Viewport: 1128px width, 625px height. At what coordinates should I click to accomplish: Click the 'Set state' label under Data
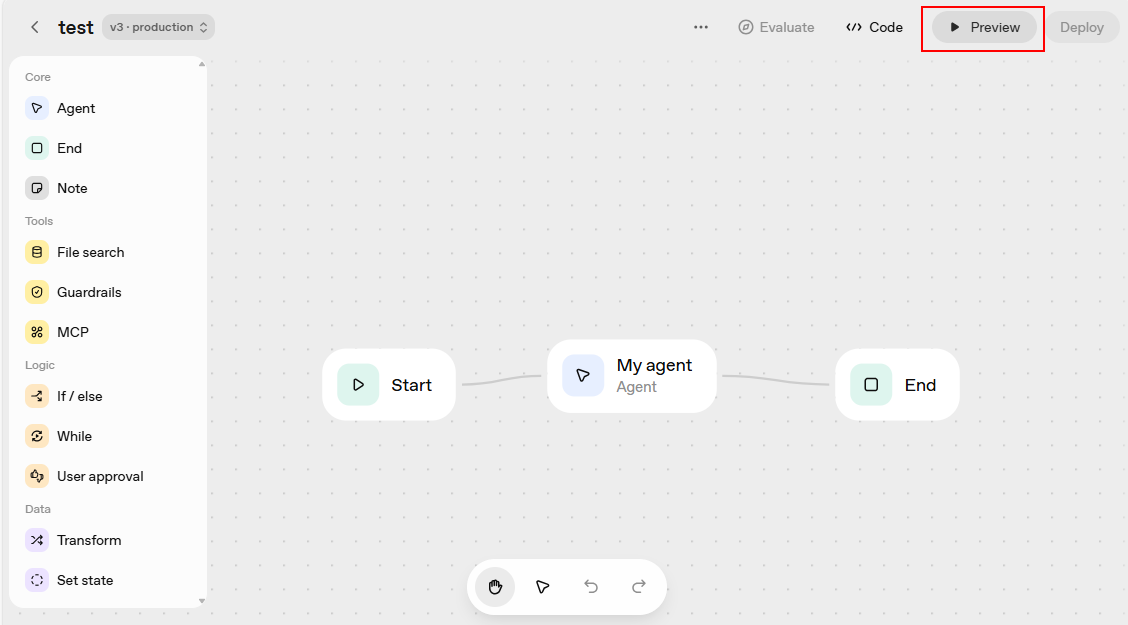(x=85, y=580)
